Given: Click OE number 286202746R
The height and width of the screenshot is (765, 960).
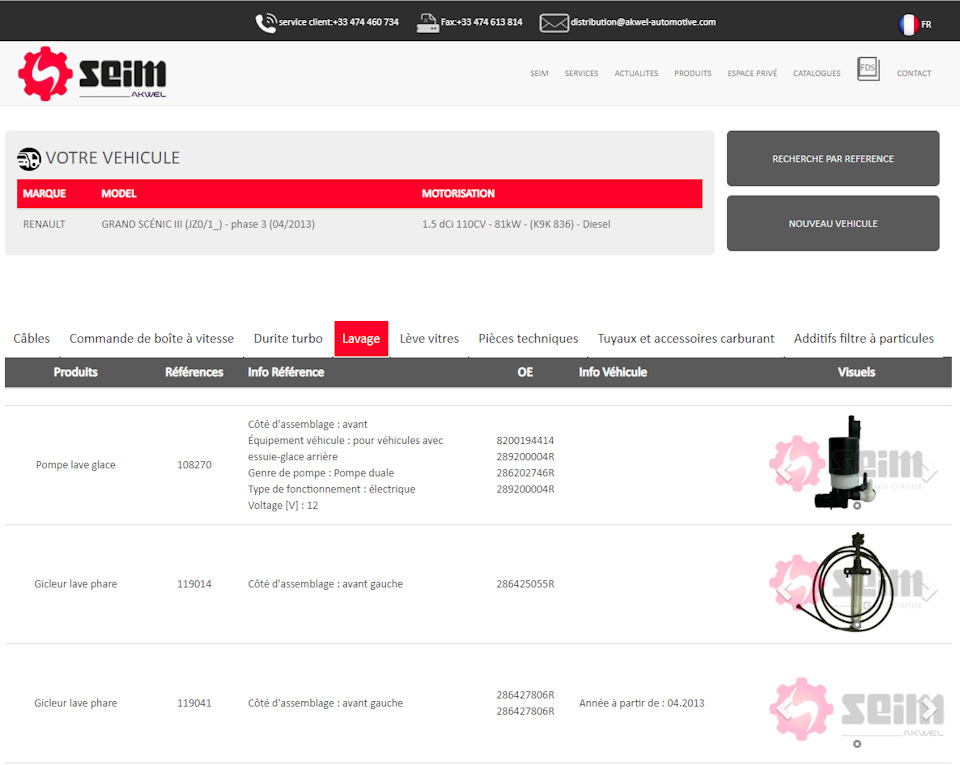Looking at the screenshot, I should pos(525,473).
